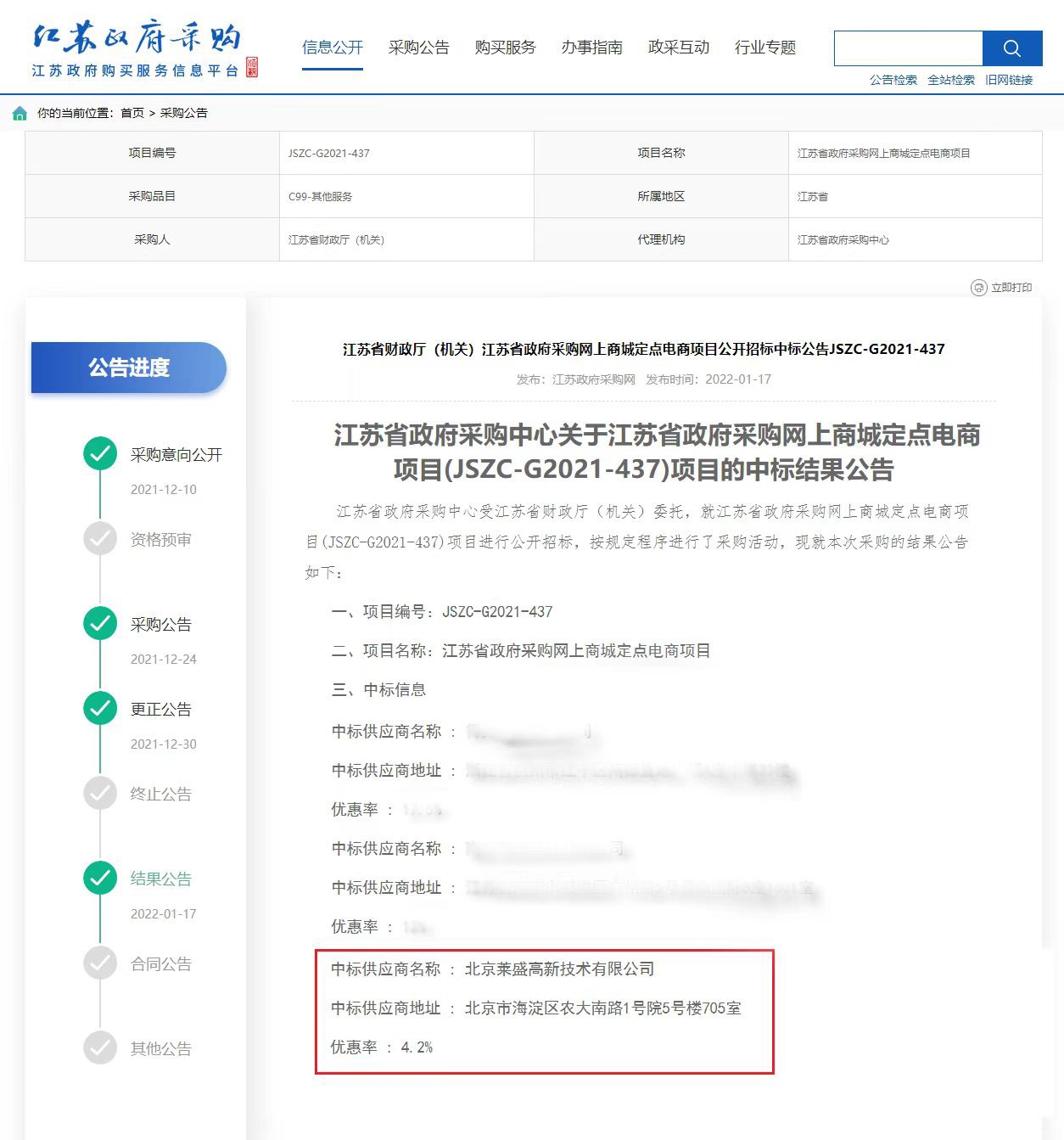Click gray checkmark for 资格预审
Image resolution: width=1064 pixels, height=1140 pixels.
pos(100,539)
